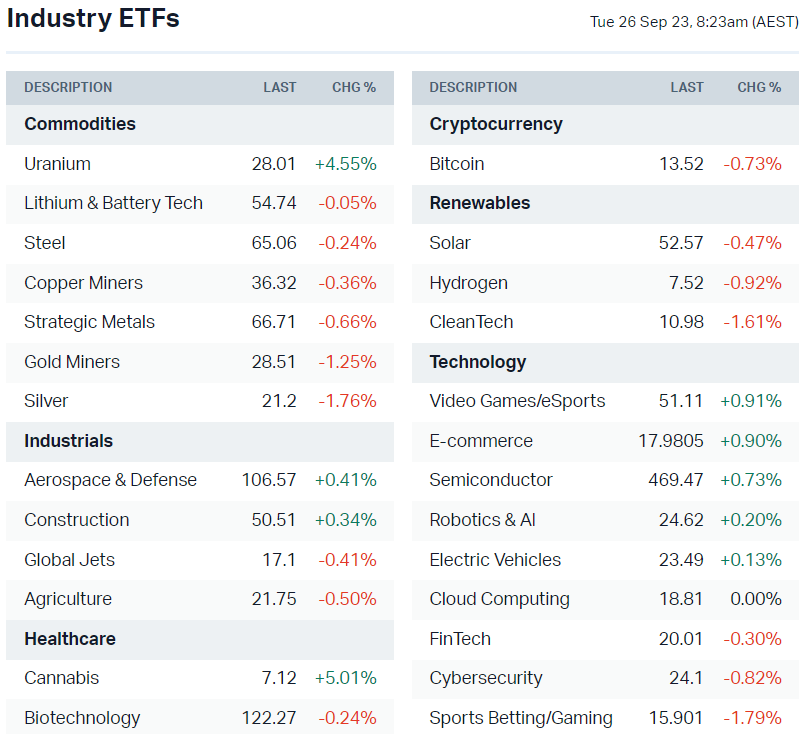
Task: Open the Uranium ETF row
Action: click(x=57, y=164)
